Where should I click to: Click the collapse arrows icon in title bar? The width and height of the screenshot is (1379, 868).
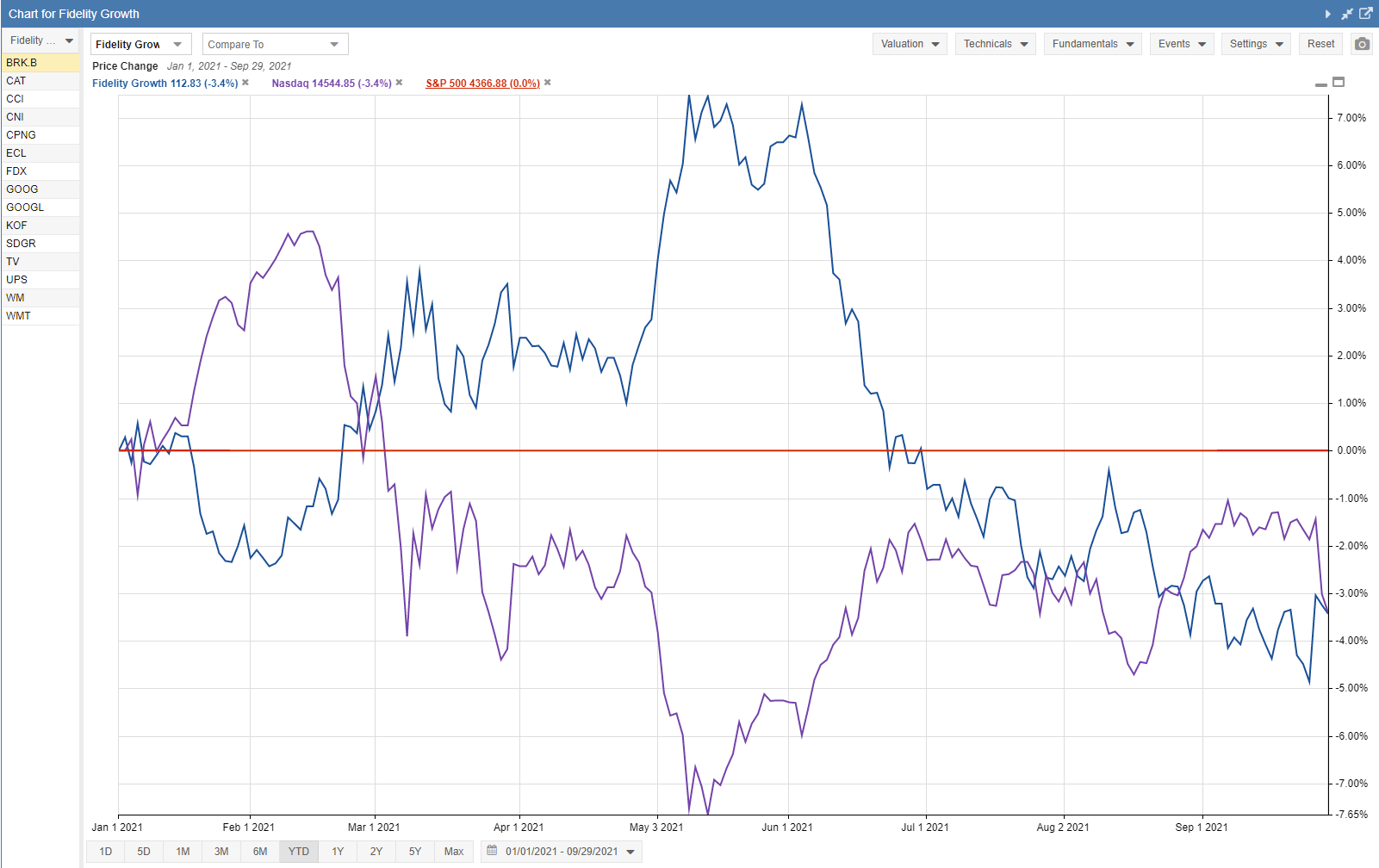point(1346,14)
